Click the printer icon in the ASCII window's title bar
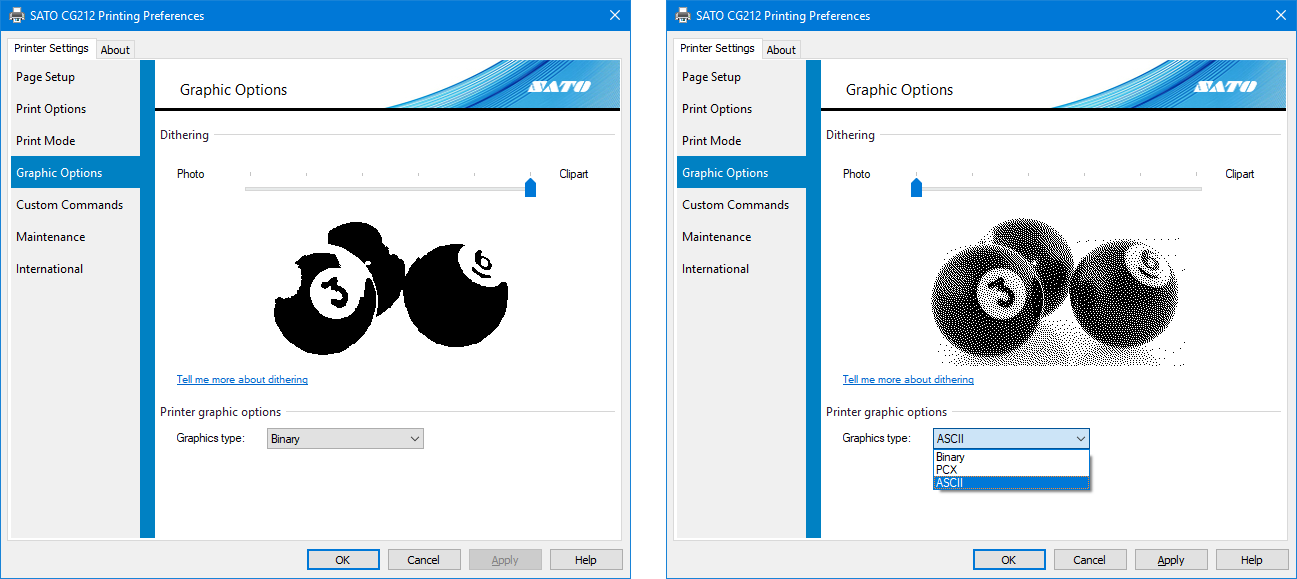Viewport: 1297px width, 579px height. [683, 15]
